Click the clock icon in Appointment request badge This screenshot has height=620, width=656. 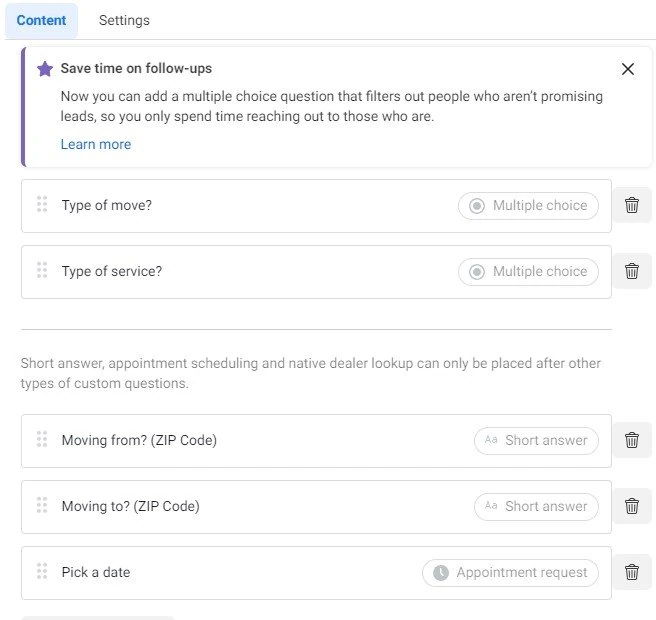441,573
